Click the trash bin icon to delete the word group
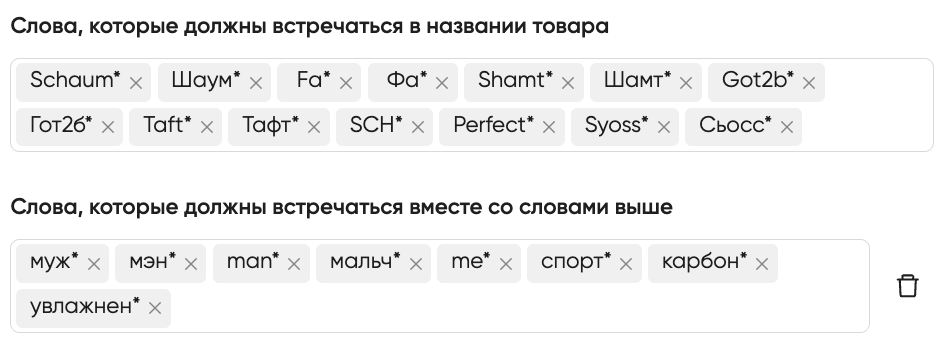Screen dimensions: 946x362 point(907,286)
